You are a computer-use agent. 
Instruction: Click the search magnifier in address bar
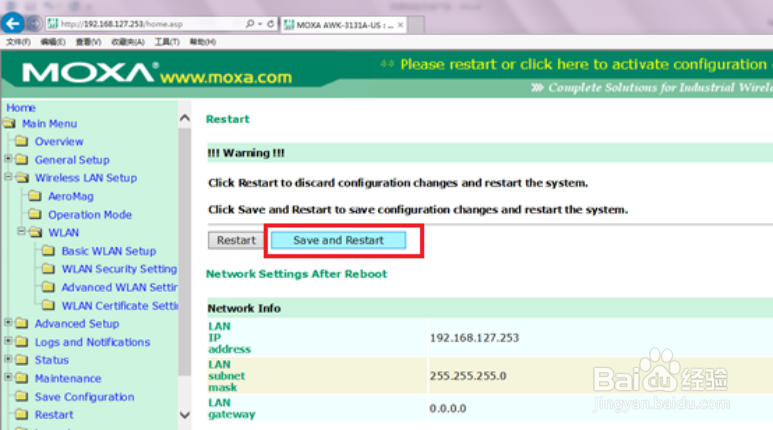[x=250, y=24]
